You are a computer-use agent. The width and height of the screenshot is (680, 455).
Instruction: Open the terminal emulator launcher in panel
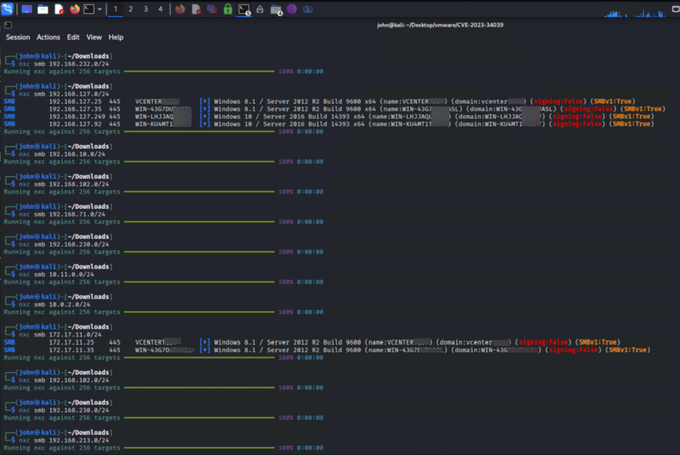pos(89,9)
